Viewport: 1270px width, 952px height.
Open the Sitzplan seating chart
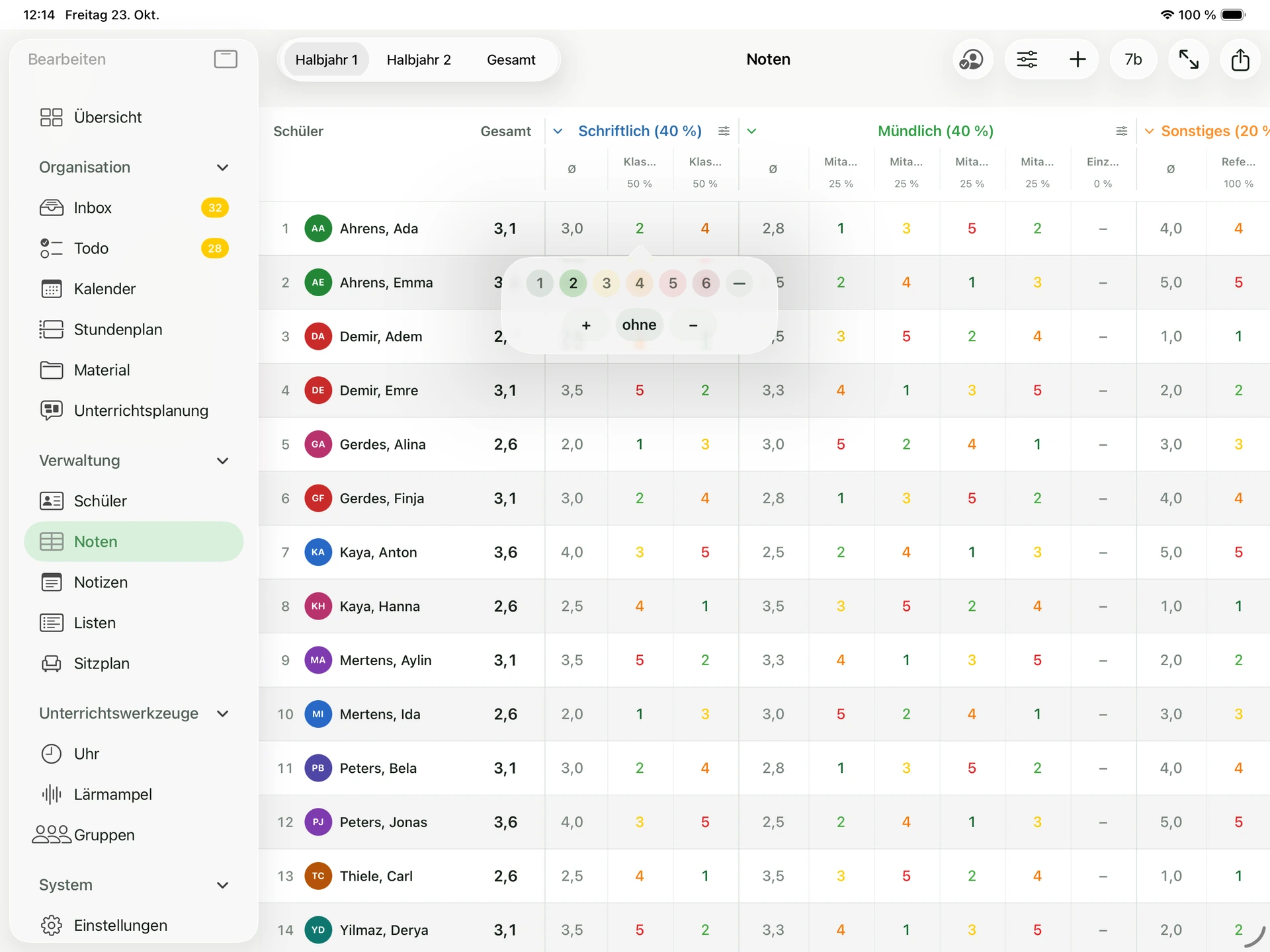tap(134, 664)
